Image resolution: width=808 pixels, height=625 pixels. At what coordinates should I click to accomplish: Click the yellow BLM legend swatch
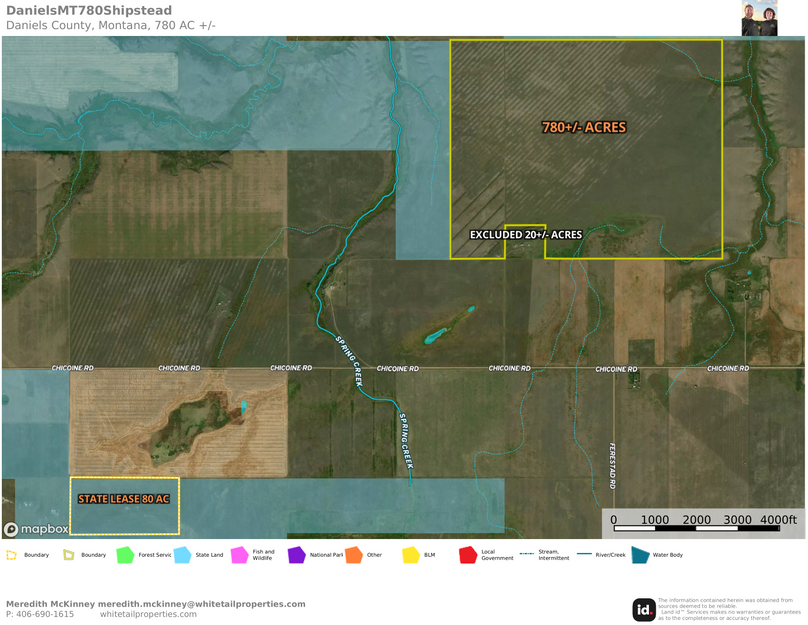tap(410, 554)
